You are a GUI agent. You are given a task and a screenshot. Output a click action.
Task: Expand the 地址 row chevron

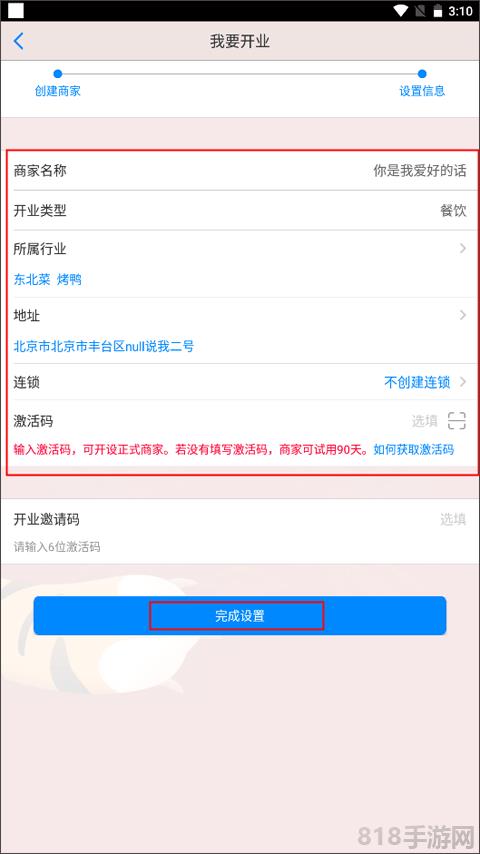click(463, 315)
